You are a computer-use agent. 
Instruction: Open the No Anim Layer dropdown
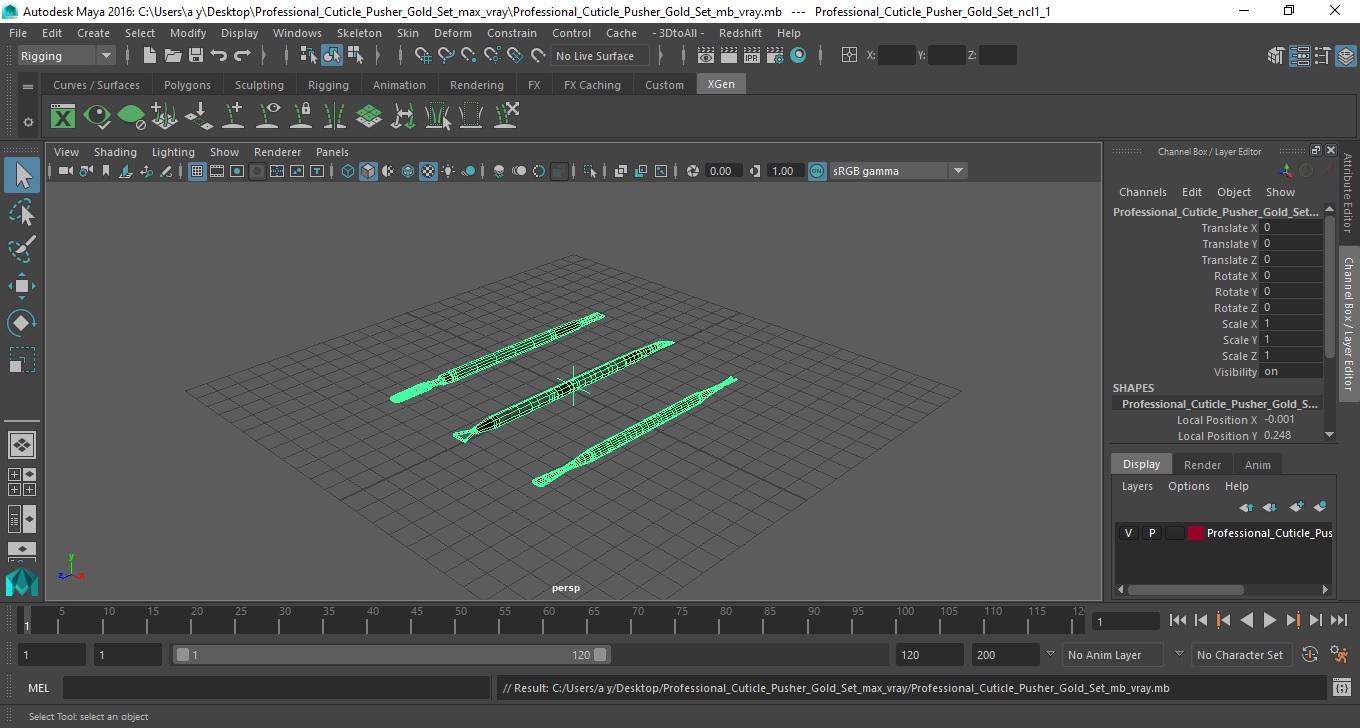tap(1112, 655)
